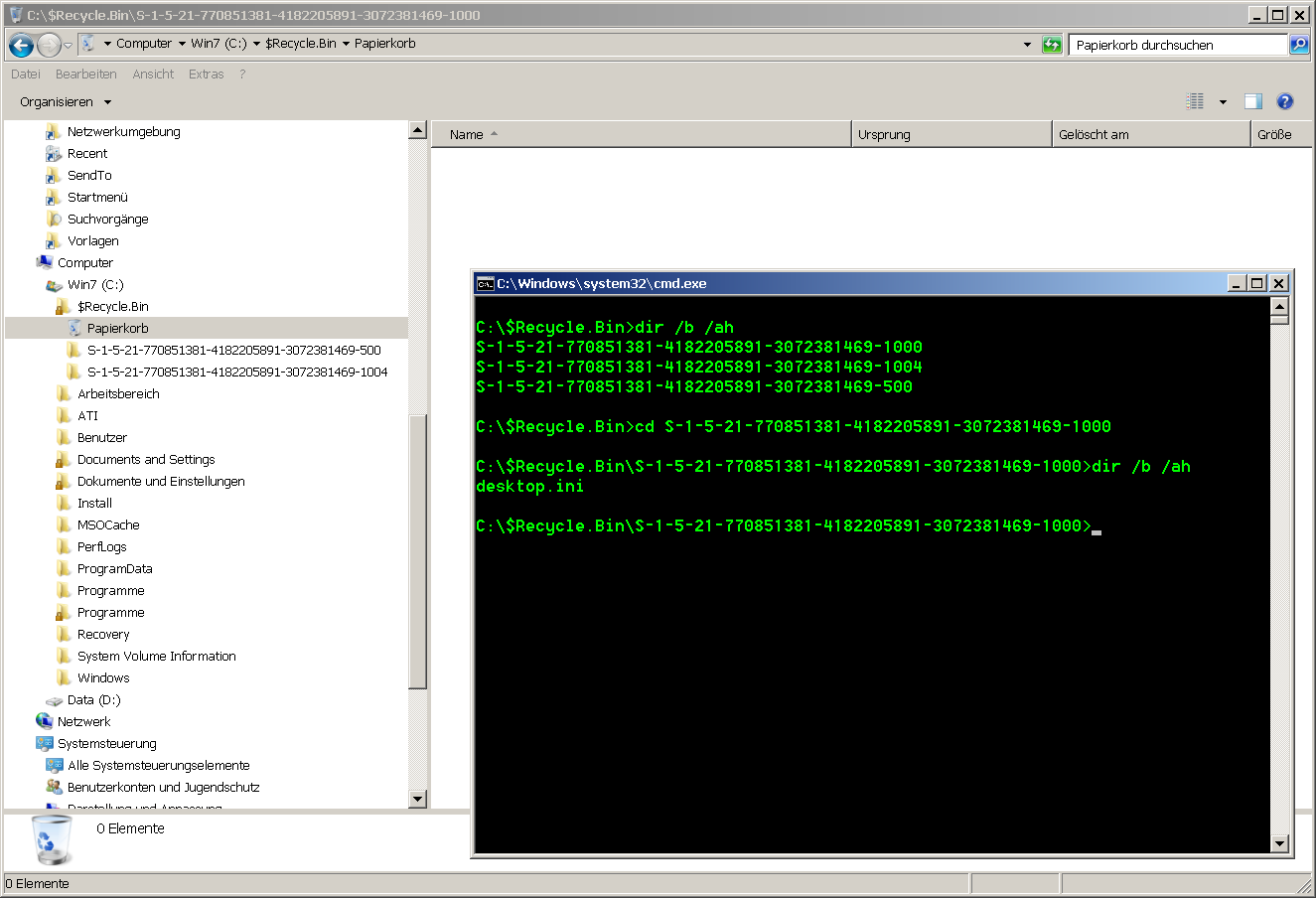Select the 'Benutzerkonten und Jugendschutz' icon
The image size is (1316, 898).
pos(54,787)
